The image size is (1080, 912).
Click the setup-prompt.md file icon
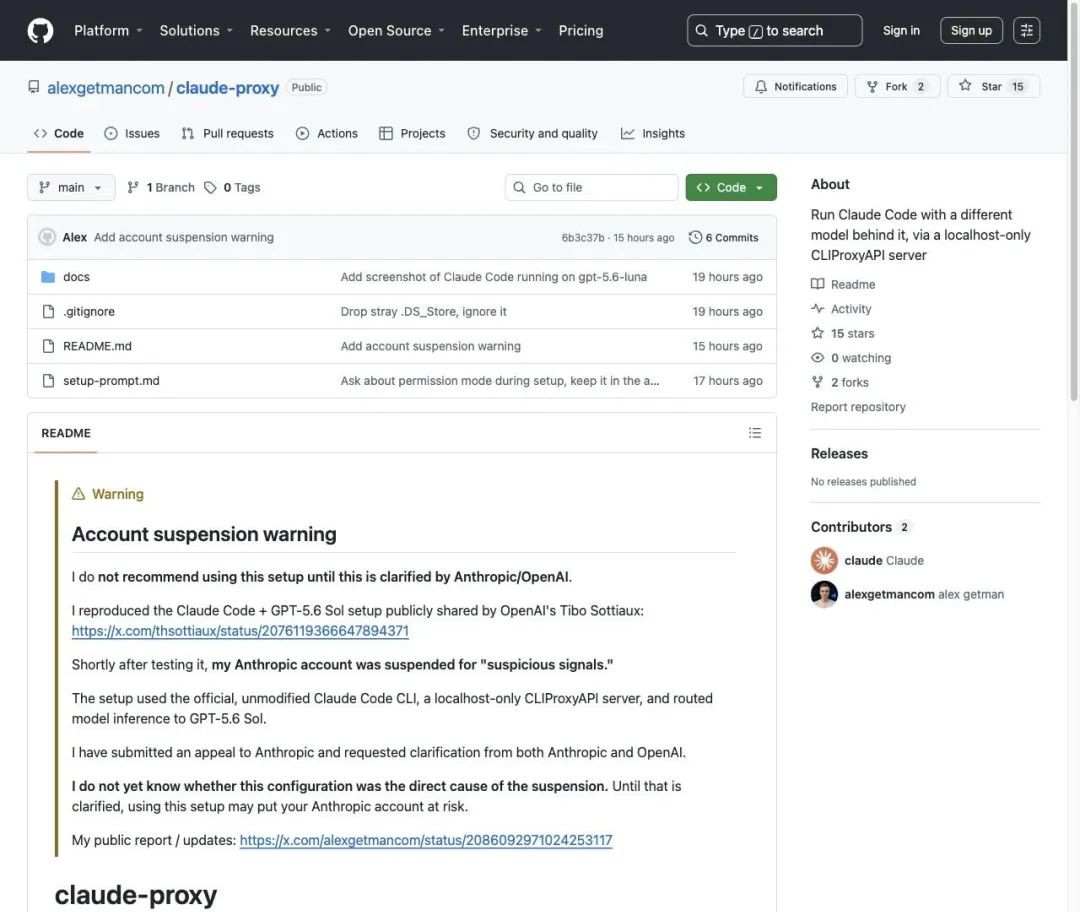coord(48,380)
